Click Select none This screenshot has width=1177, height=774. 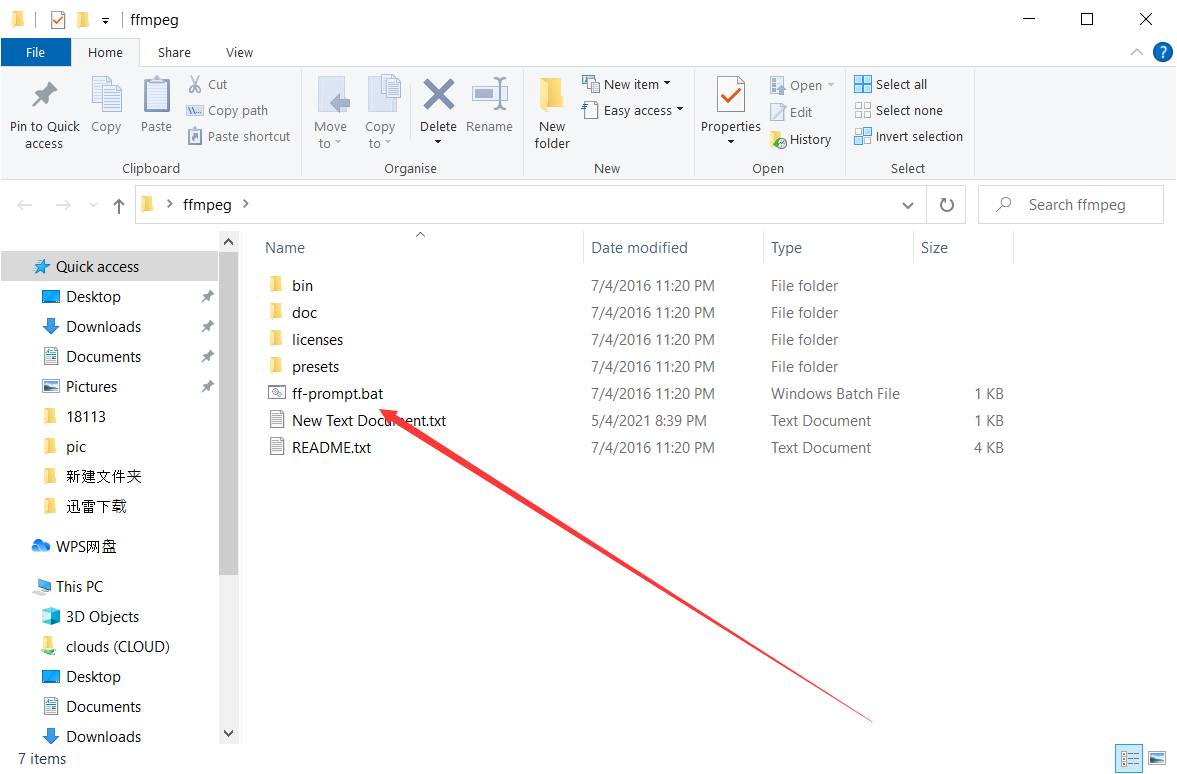899,110
